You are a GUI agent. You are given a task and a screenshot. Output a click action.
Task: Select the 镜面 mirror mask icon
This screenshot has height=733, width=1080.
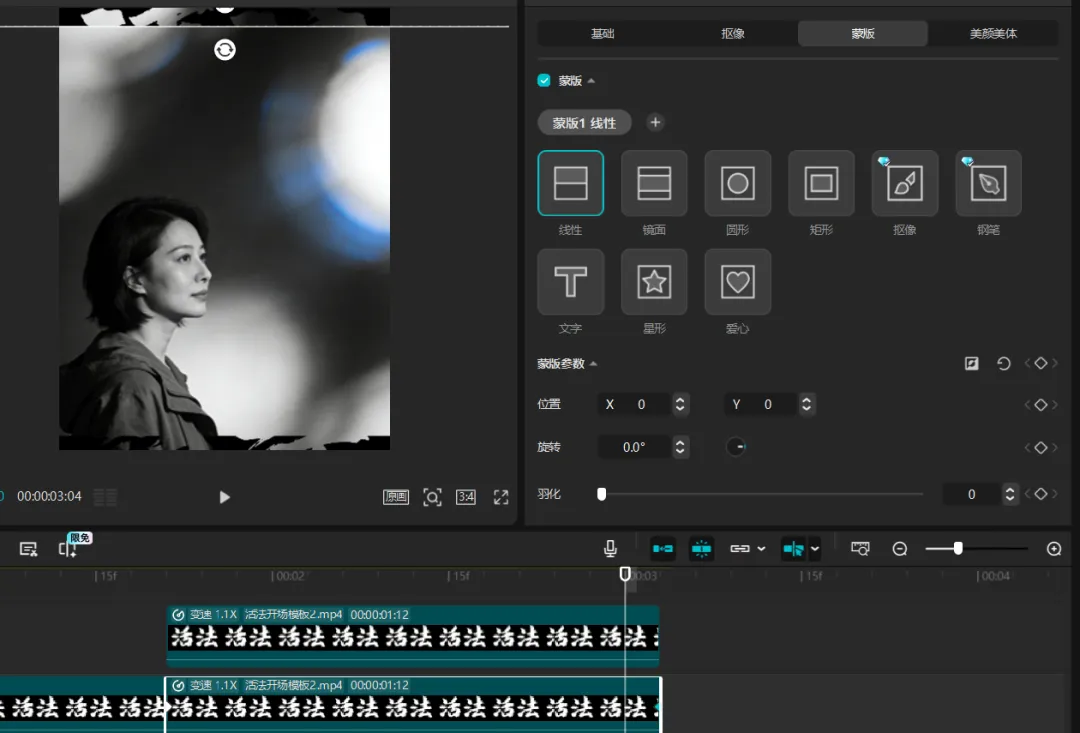click(x=654, y=183)
